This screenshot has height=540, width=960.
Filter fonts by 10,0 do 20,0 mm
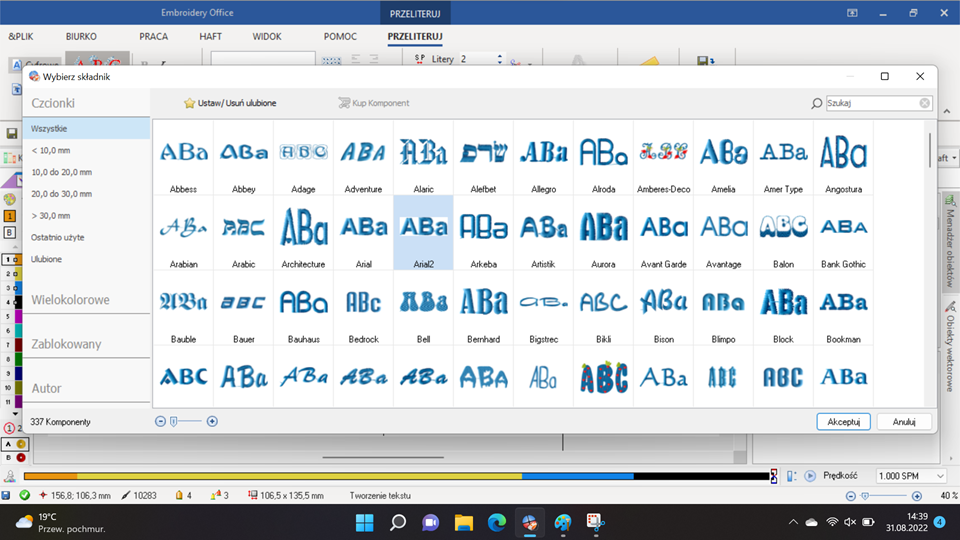pyautogui.click(x=62, y=172)
